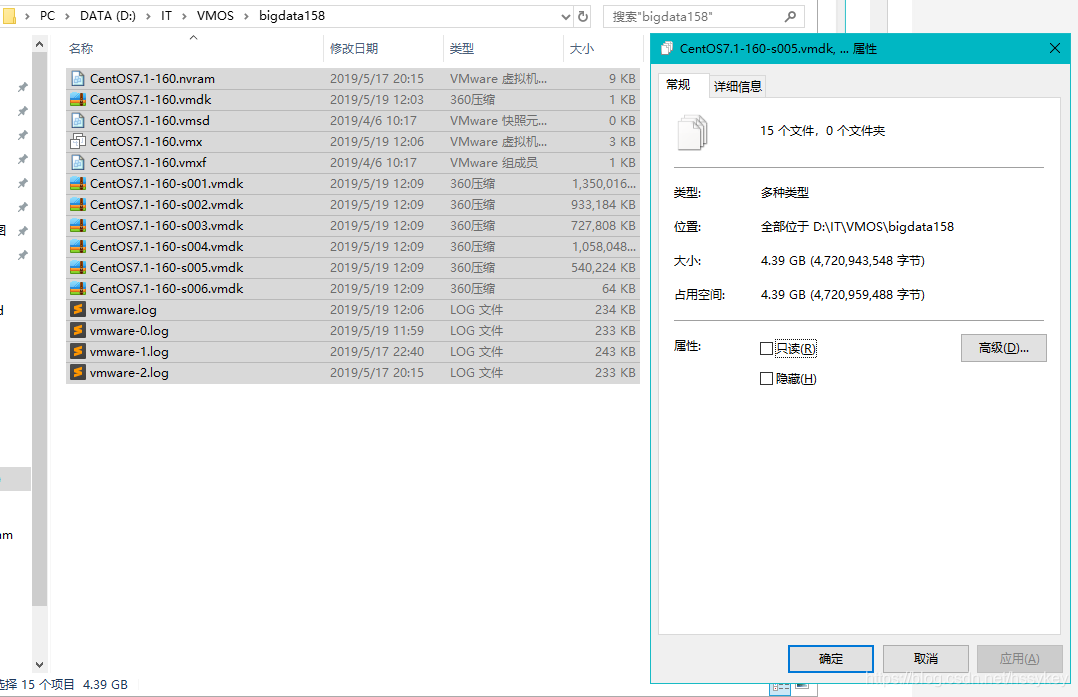Open the address bar history dropdown
The width and height of the screenshot is (1078, 697).
click(566, 16)
